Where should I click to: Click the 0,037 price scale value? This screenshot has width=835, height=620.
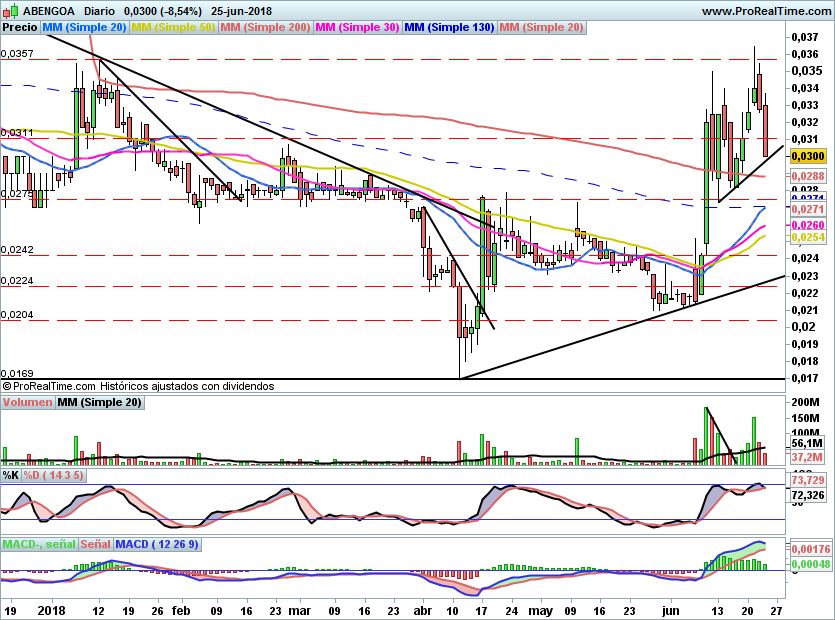coord(805,37)
